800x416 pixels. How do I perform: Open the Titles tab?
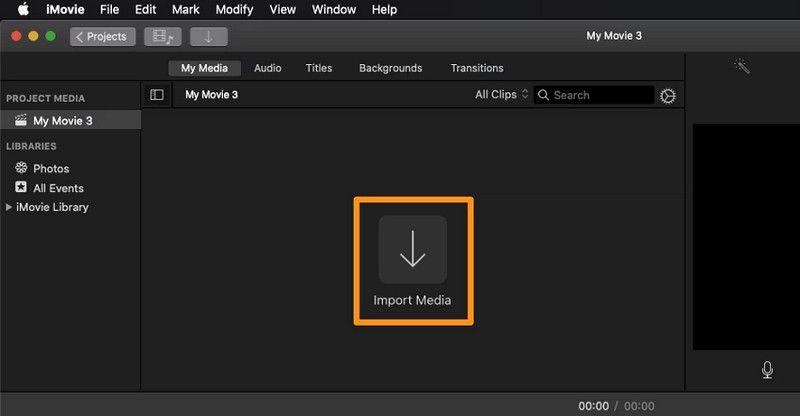(319, 68)
